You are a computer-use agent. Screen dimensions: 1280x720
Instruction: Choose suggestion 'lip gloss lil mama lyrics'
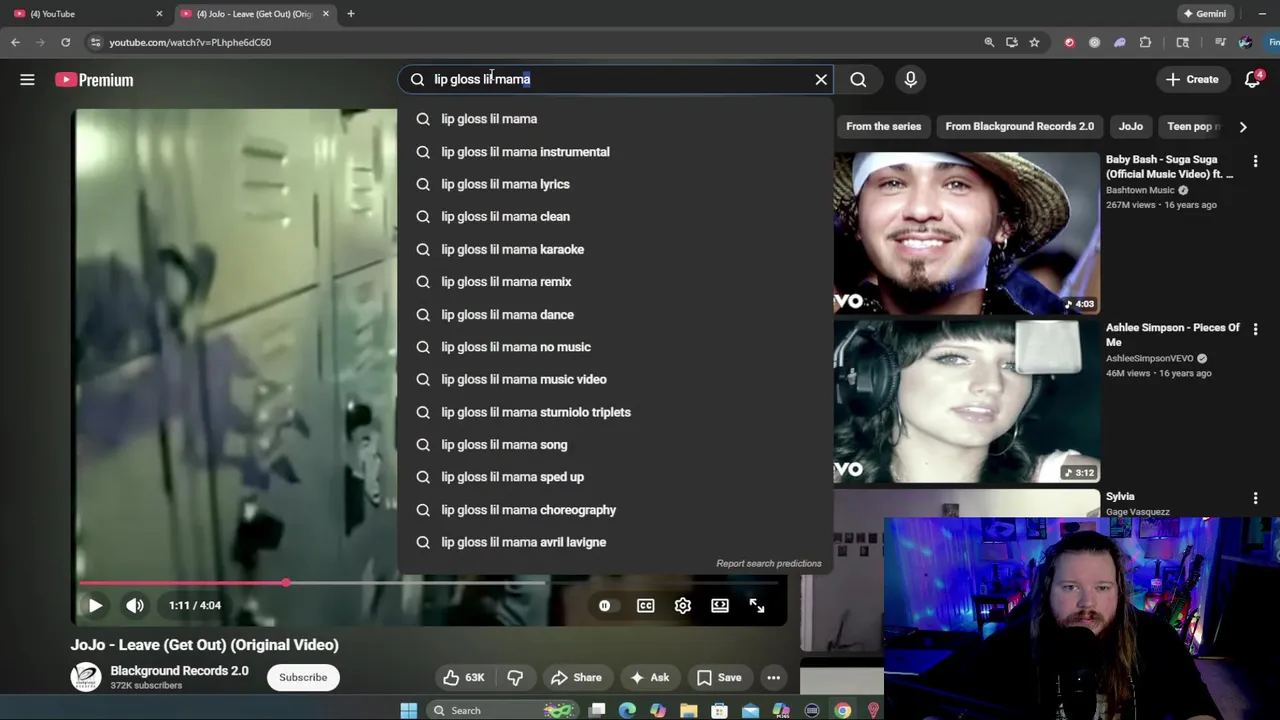(615, 184)
